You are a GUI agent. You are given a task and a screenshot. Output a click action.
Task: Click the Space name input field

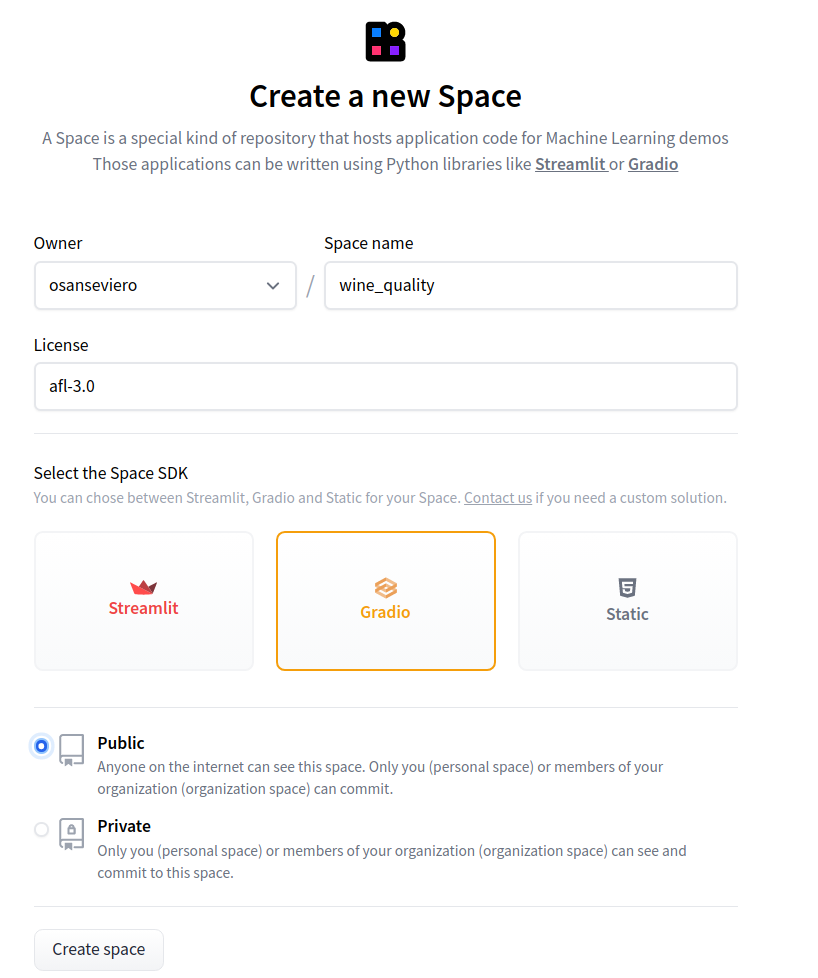tap(530, 285)
